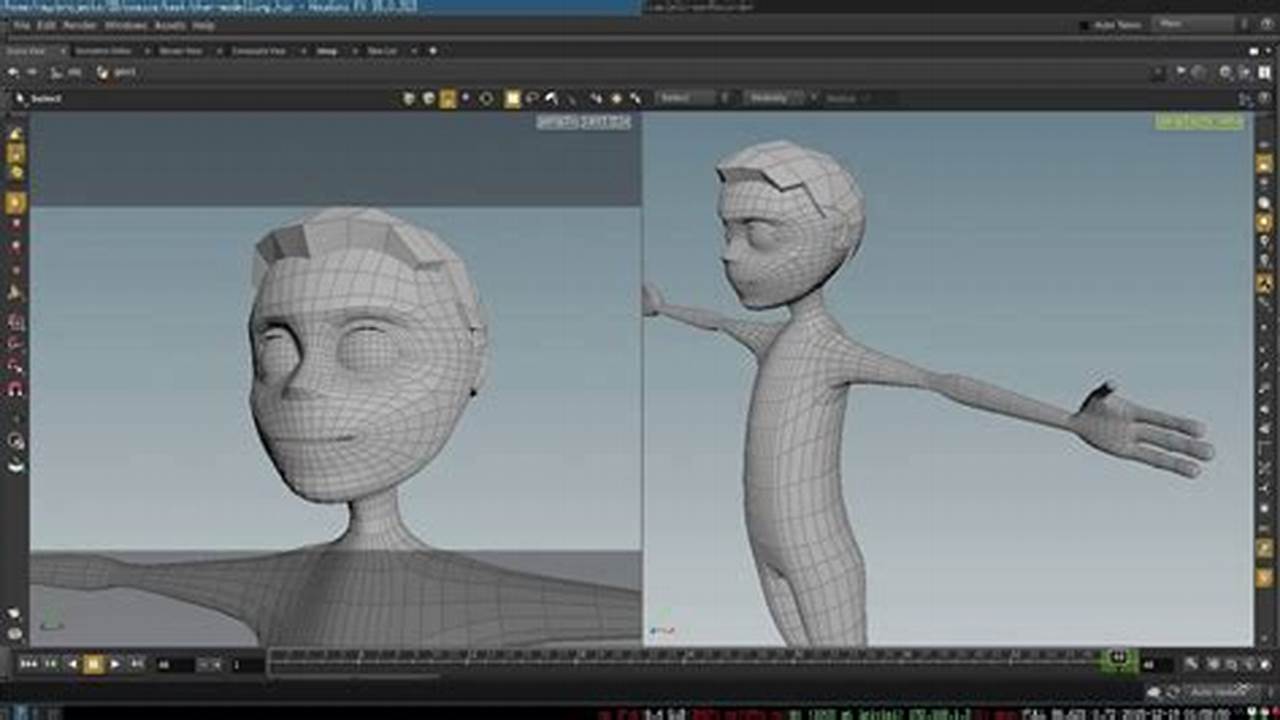The width and height of the screenshot is (1280, 720).
Task: Click the highlighted stop playback button
Action: [93, 664]
